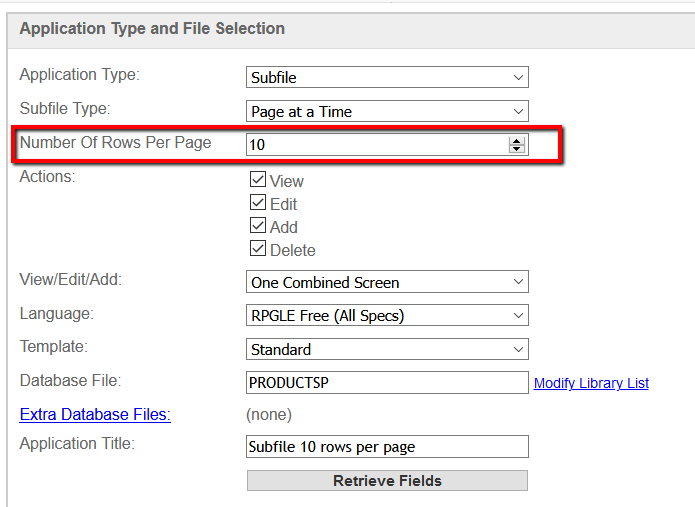Click the Application Title text field
Viewport: 695px width, 507px height.
pos(387,446)
